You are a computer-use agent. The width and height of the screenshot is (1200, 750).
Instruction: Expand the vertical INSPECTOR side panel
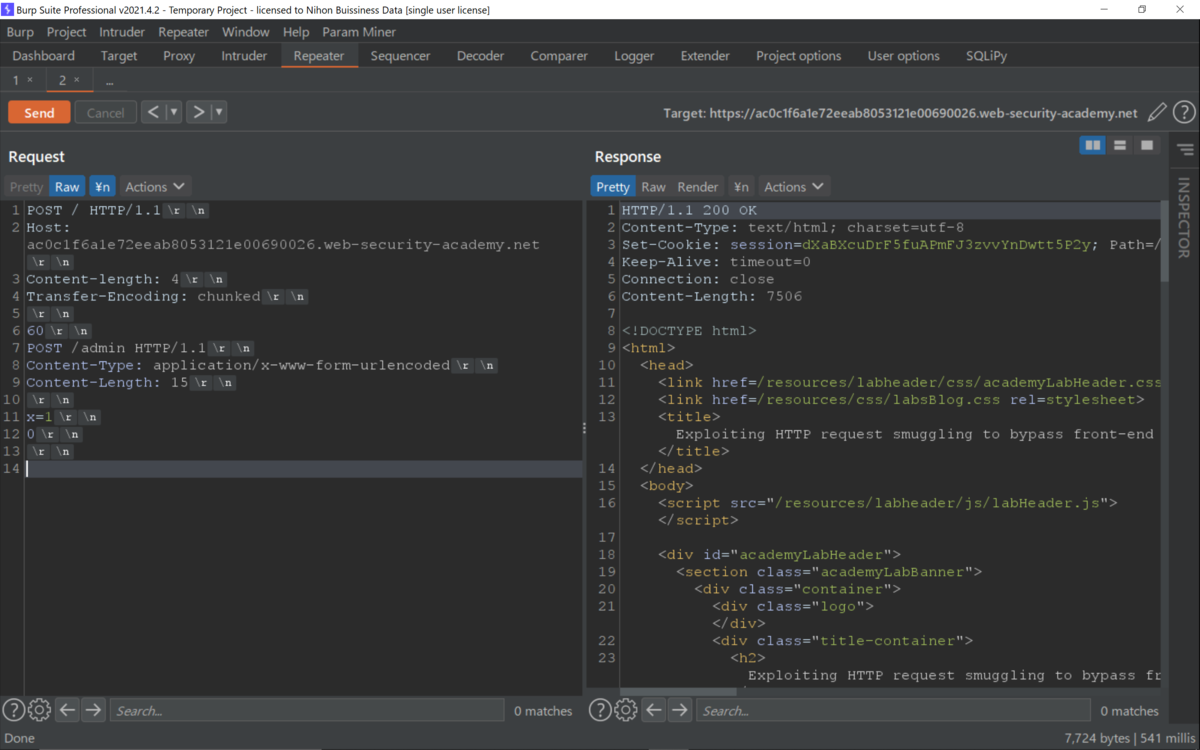tap(1184, 218)
